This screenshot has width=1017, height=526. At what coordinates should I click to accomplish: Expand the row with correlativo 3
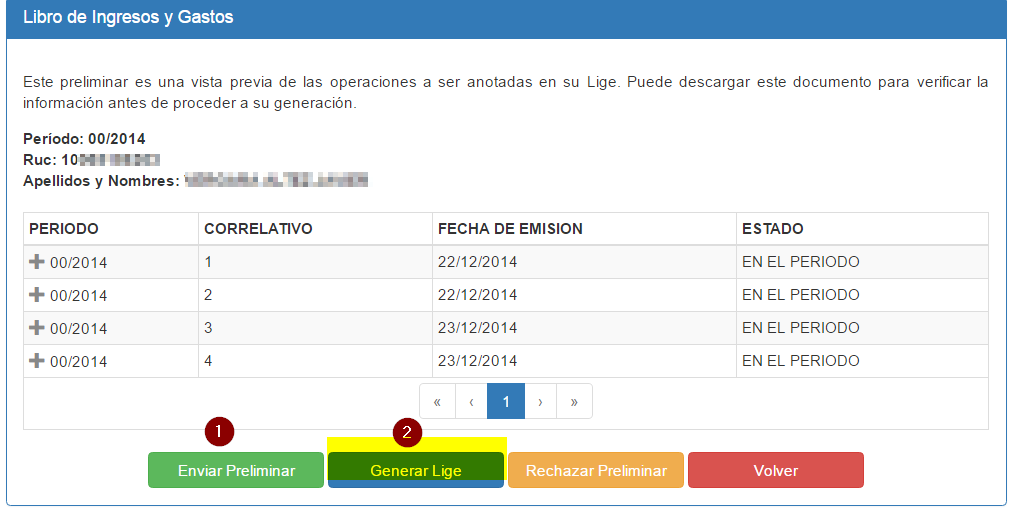pyautogui.click(x=37, y=328)
